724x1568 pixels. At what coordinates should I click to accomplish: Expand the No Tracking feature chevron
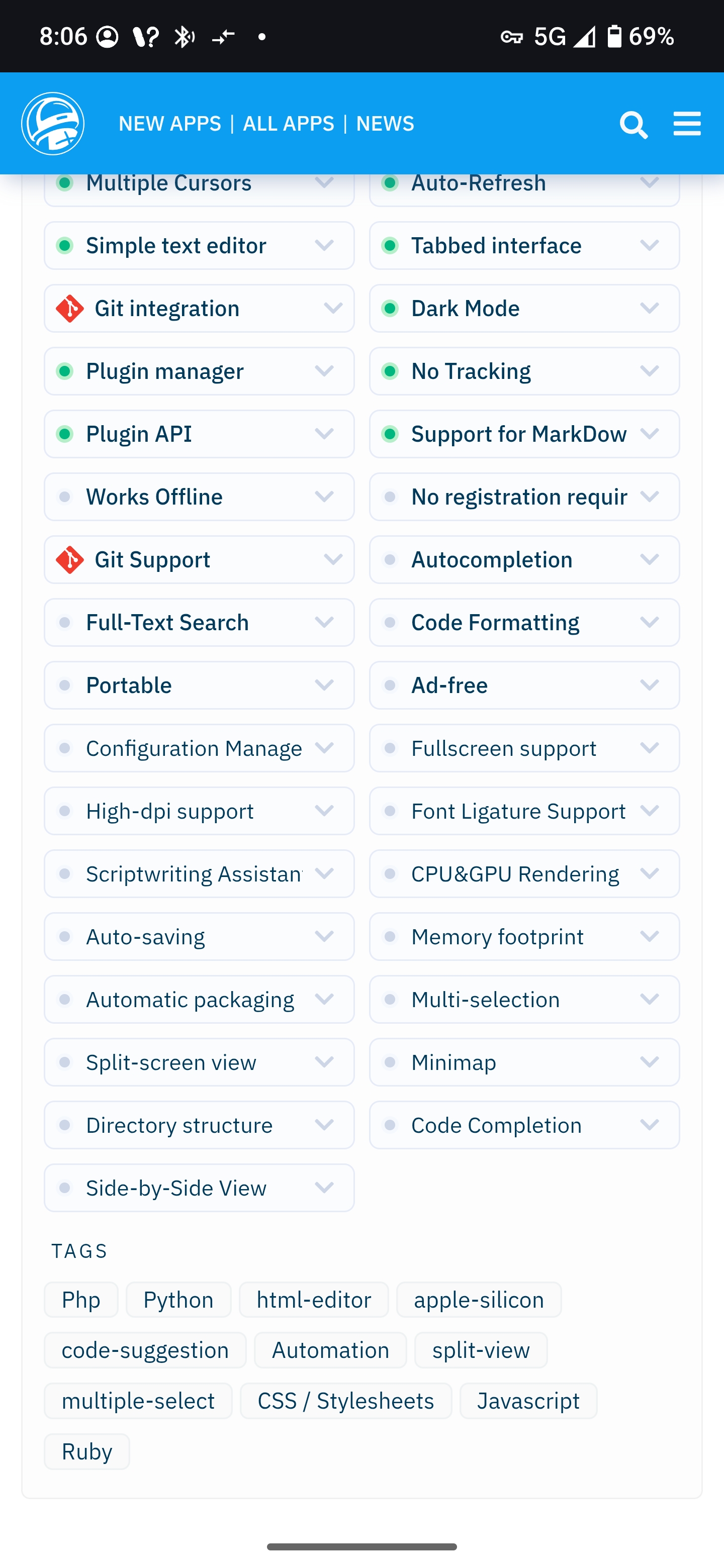(x=650, y=371)
